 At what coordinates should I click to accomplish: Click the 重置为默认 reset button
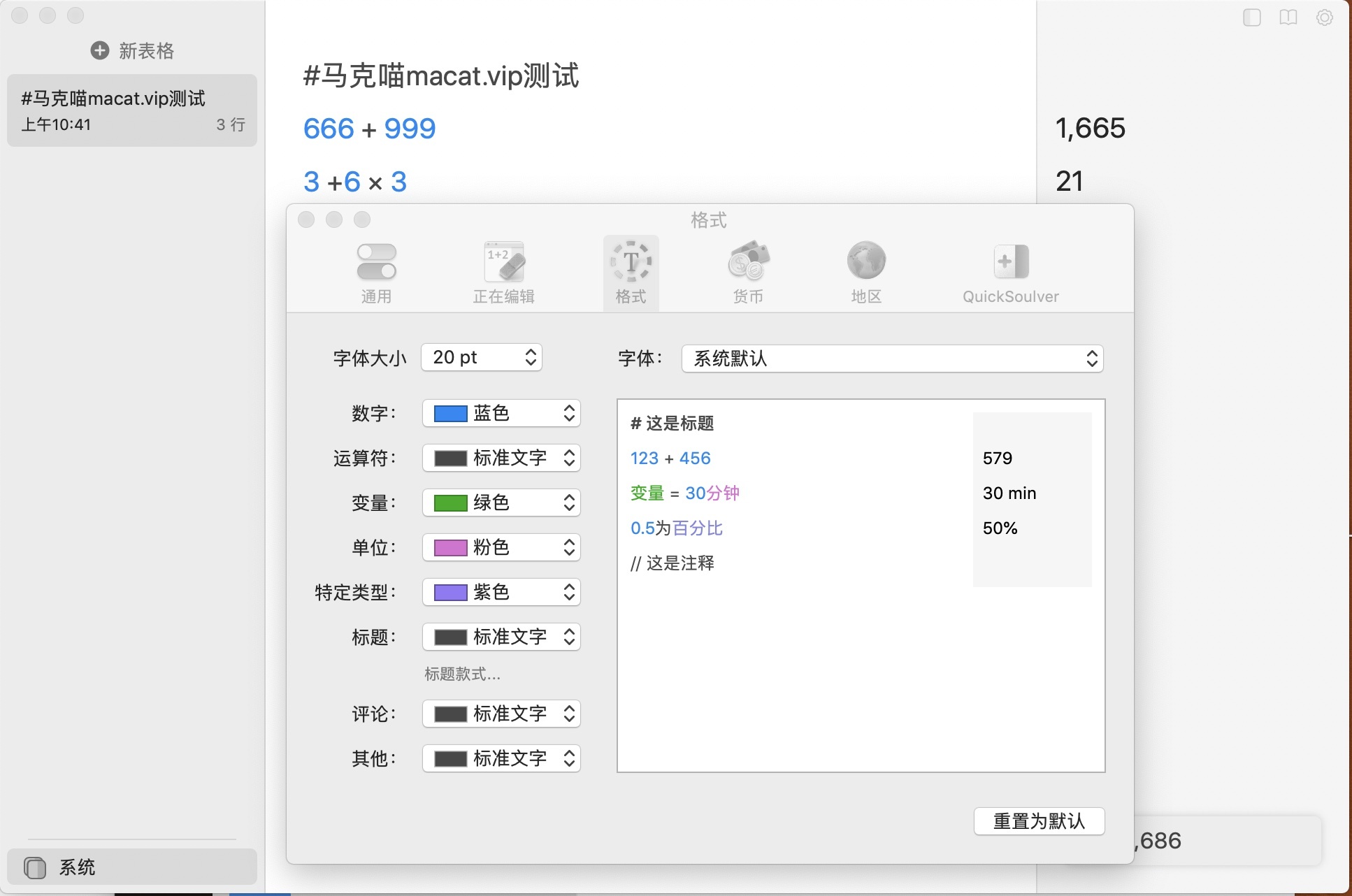tap(1039, 821)
